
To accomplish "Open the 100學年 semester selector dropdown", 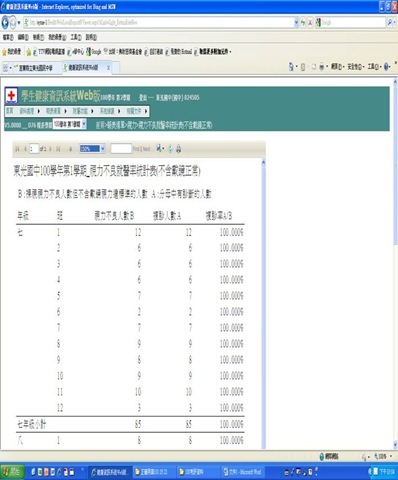I will click(70, 124).
